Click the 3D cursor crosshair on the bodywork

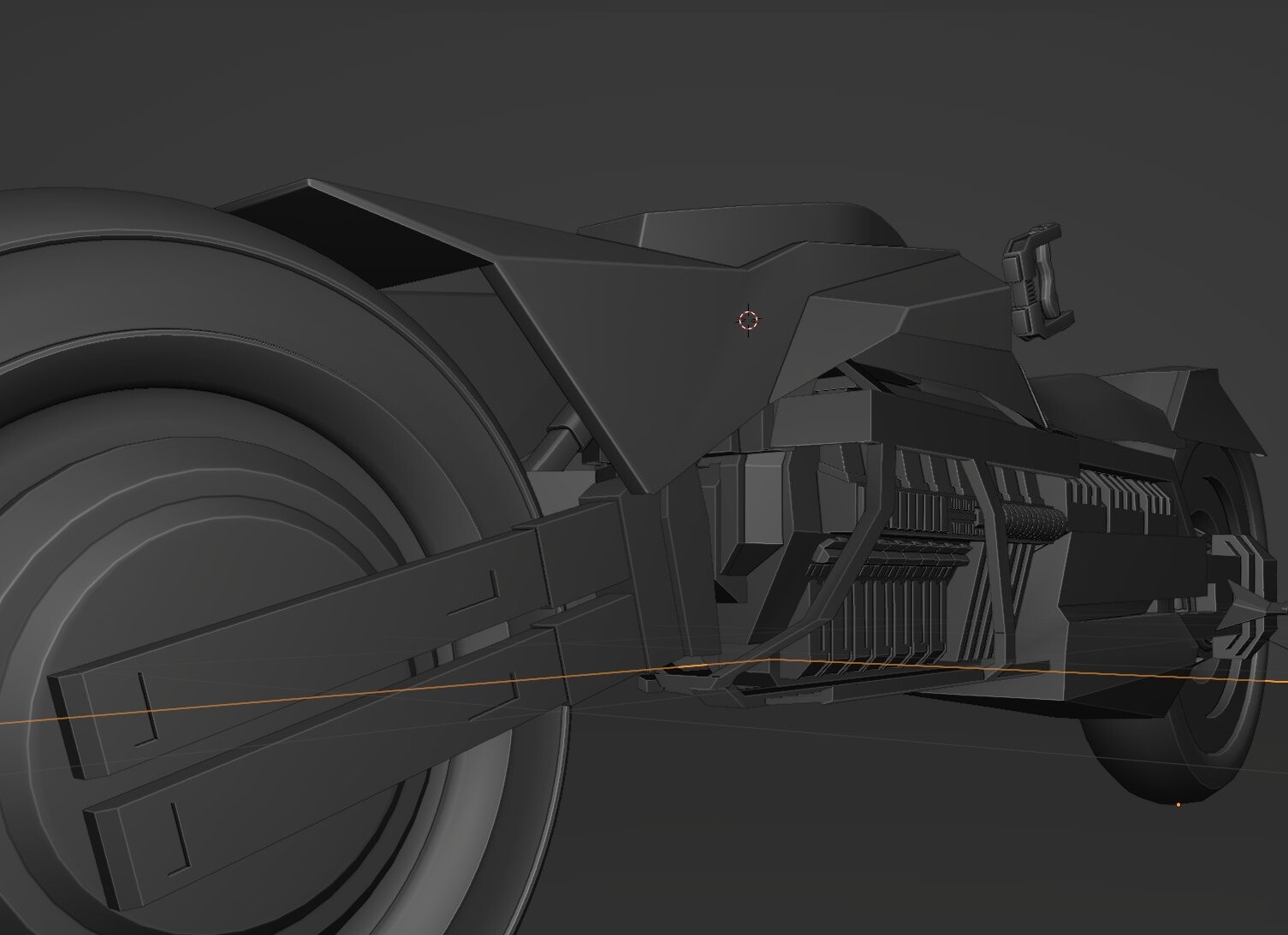(x=749, y=320)
